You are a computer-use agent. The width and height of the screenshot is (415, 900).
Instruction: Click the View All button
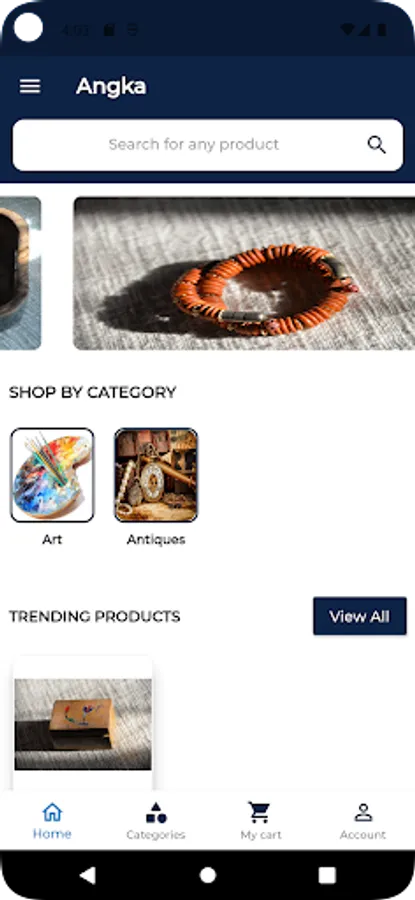pos(360,616)
